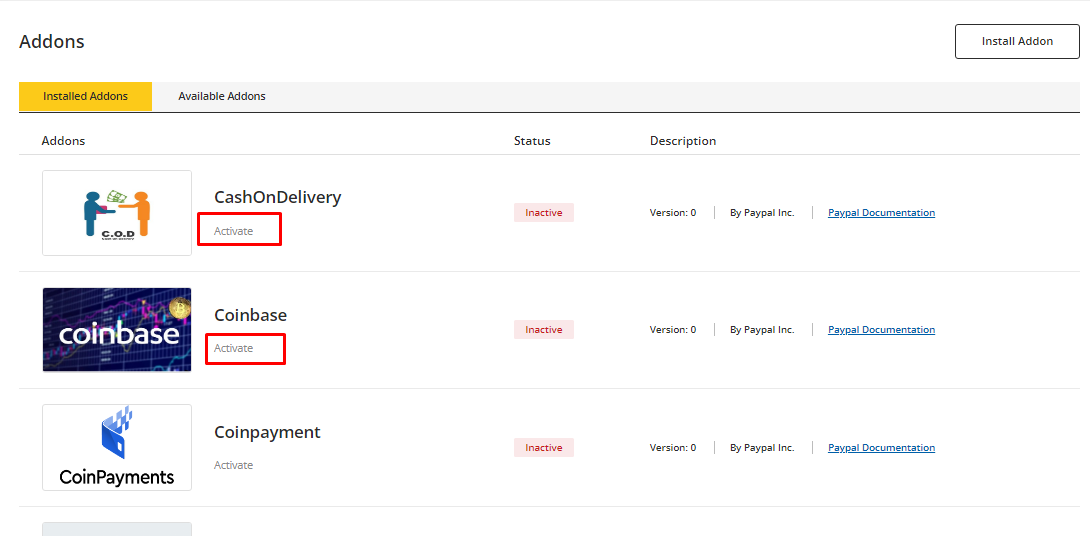This screenshot has height=536, width=1090.
Task: Click the CashOnDelivery Inactive status badge
Action: (x=544, y=213)
